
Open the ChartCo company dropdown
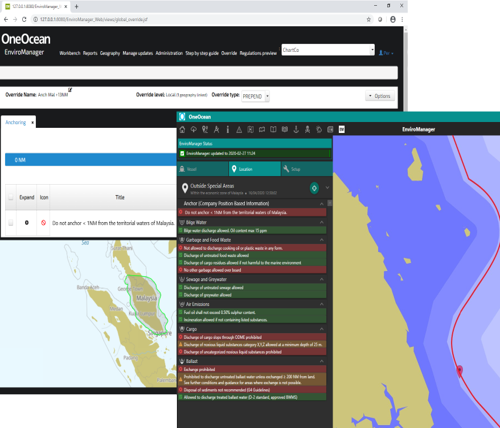(328, 50)
